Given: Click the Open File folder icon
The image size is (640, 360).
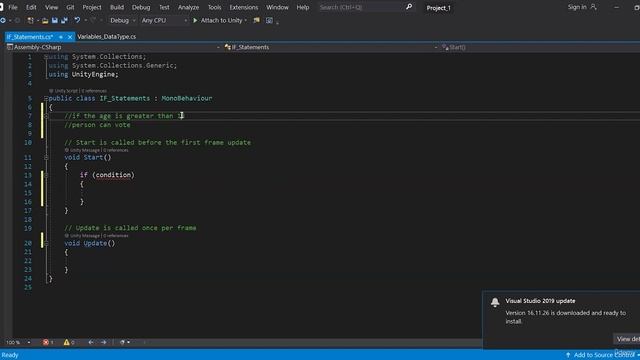Looking at the screenshot, I should 45,20.
